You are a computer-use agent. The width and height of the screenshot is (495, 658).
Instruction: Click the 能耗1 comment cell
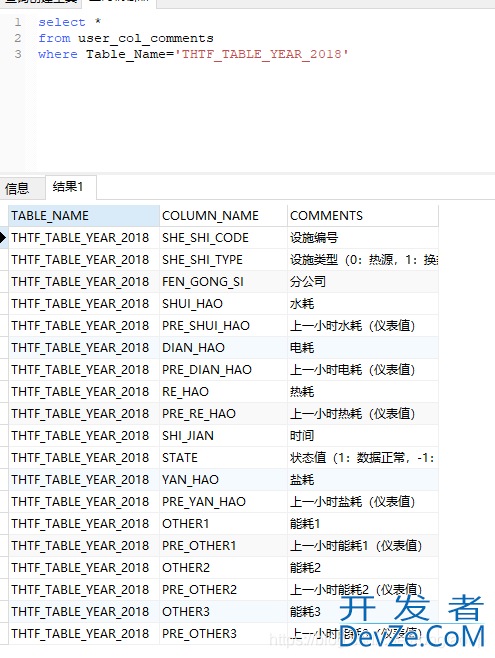tap(363, 524)
